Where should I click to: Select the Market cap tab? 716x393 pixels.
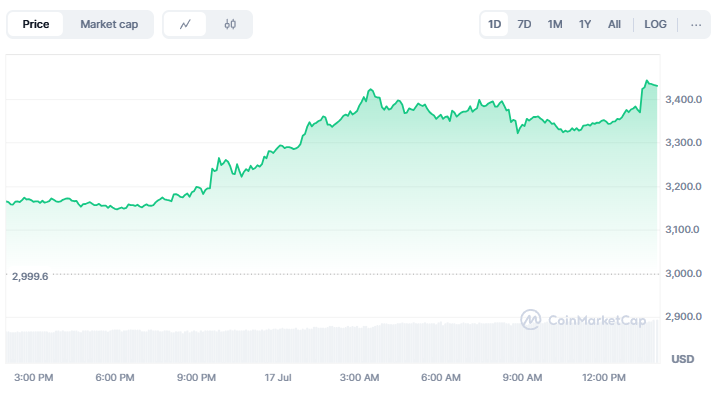(109, 24)
